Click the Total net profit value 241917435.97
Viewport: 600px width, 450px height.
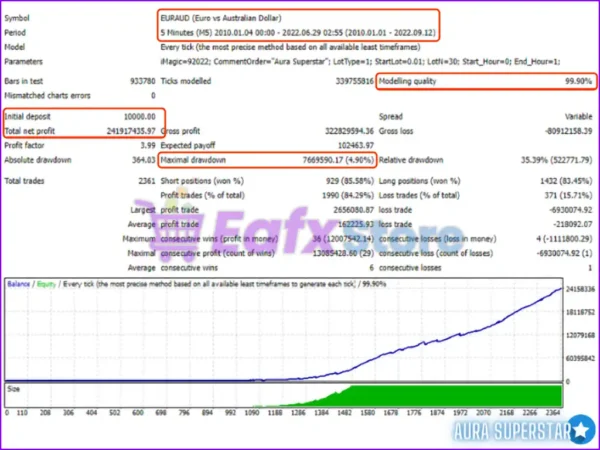(x=131, y=131)
